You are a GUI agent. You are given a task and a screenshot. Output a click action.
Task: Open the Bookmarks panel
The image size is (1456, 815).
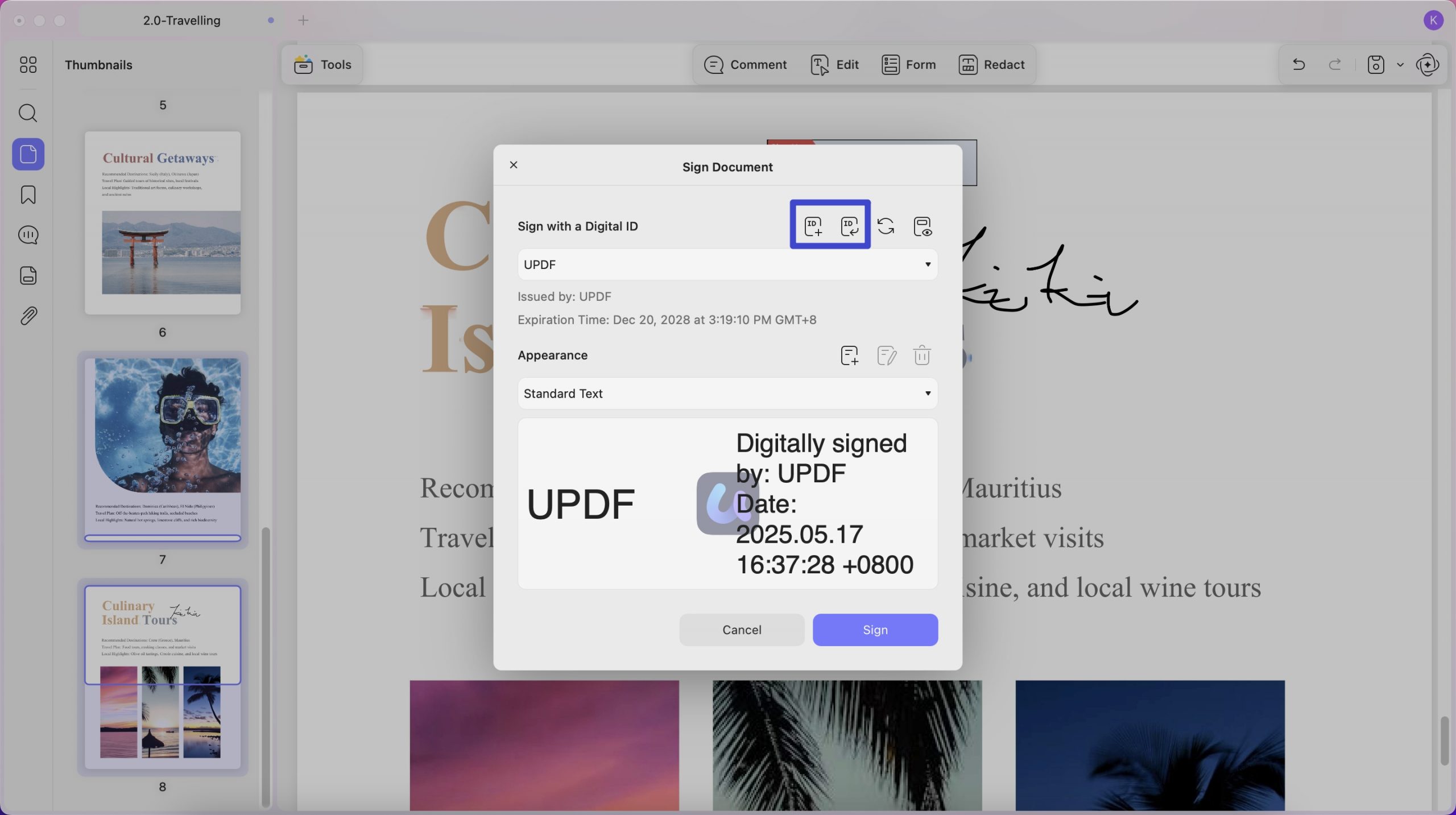(28, 195)
